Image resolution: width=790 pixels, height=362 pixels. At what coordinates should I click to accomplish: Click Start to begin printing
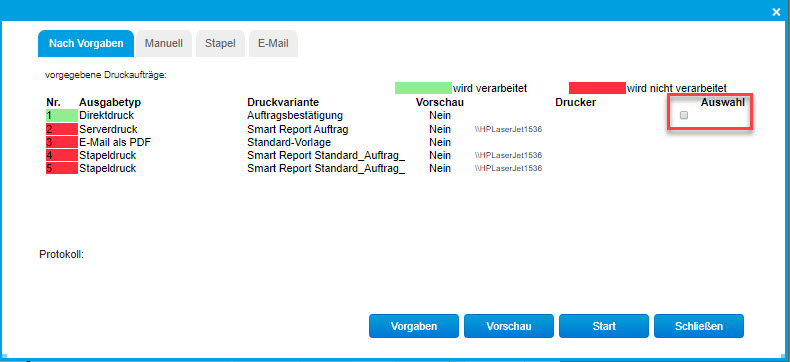click(604, 326)
